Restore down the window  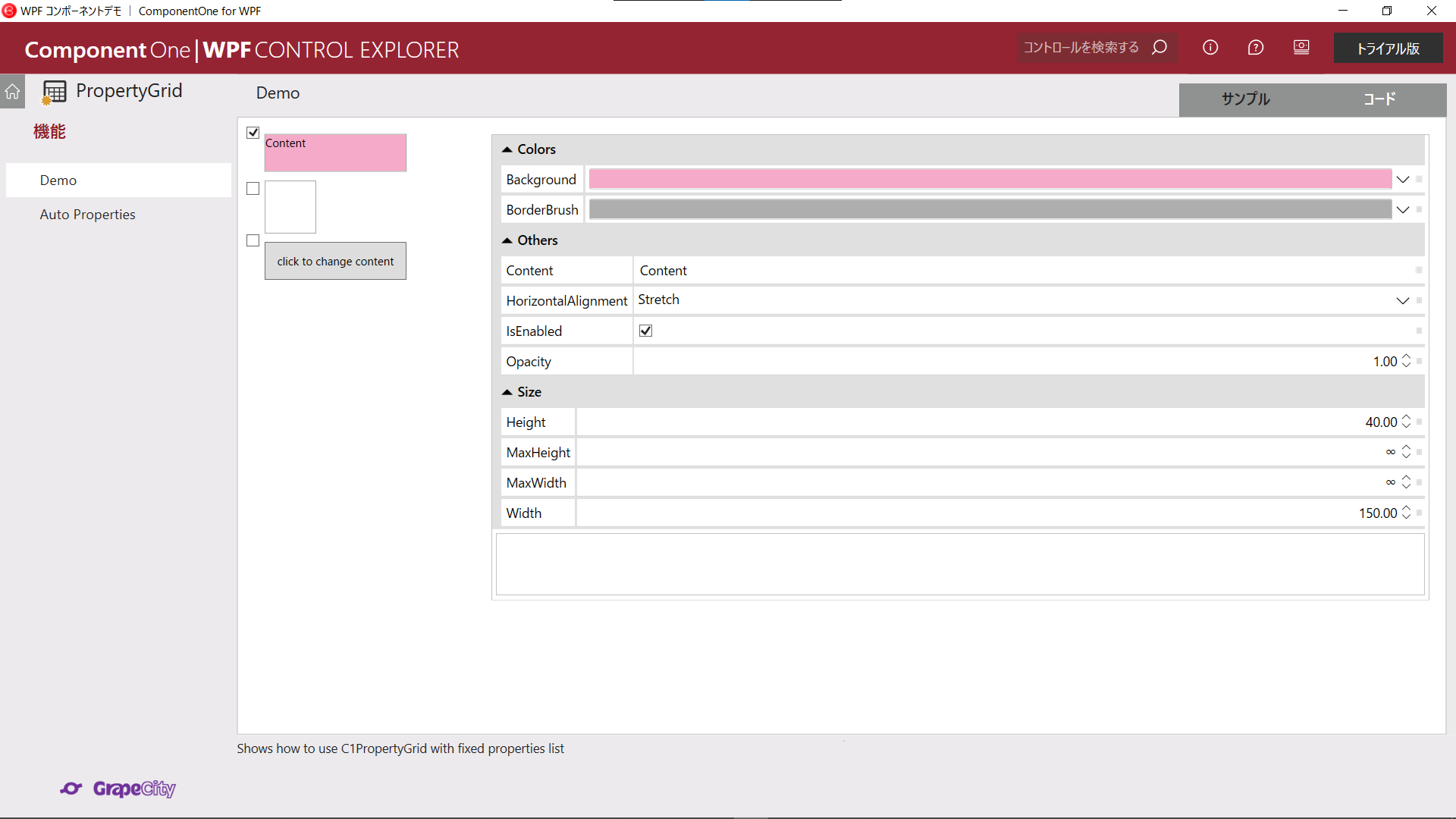tap(1387, 11)
